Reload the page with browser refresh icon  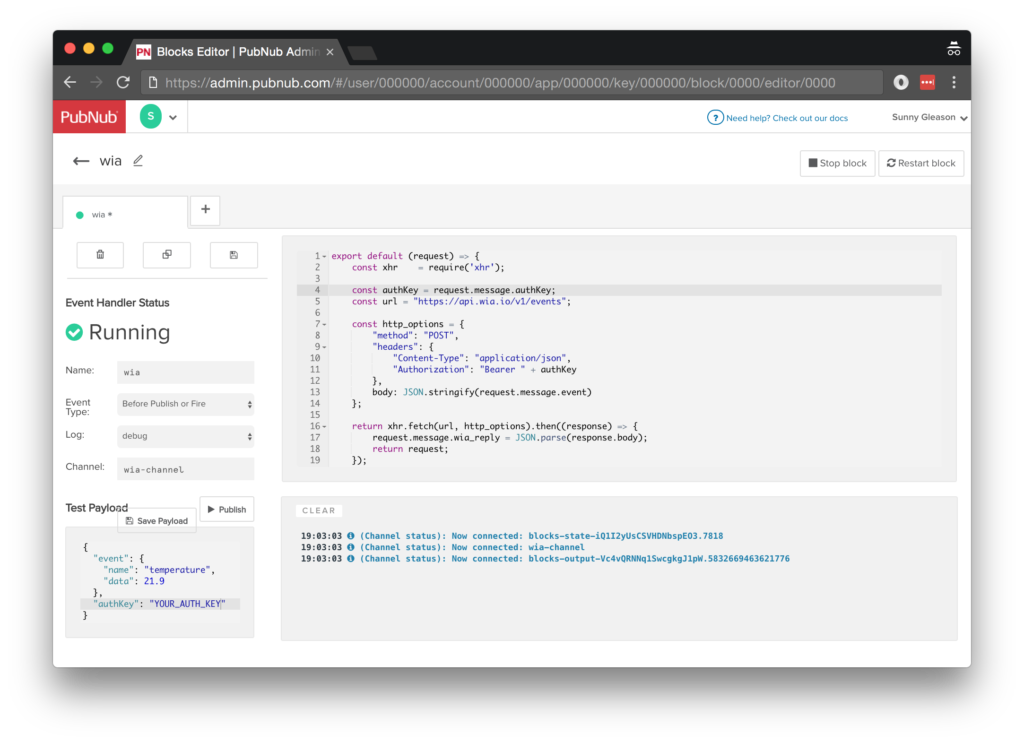123,82
